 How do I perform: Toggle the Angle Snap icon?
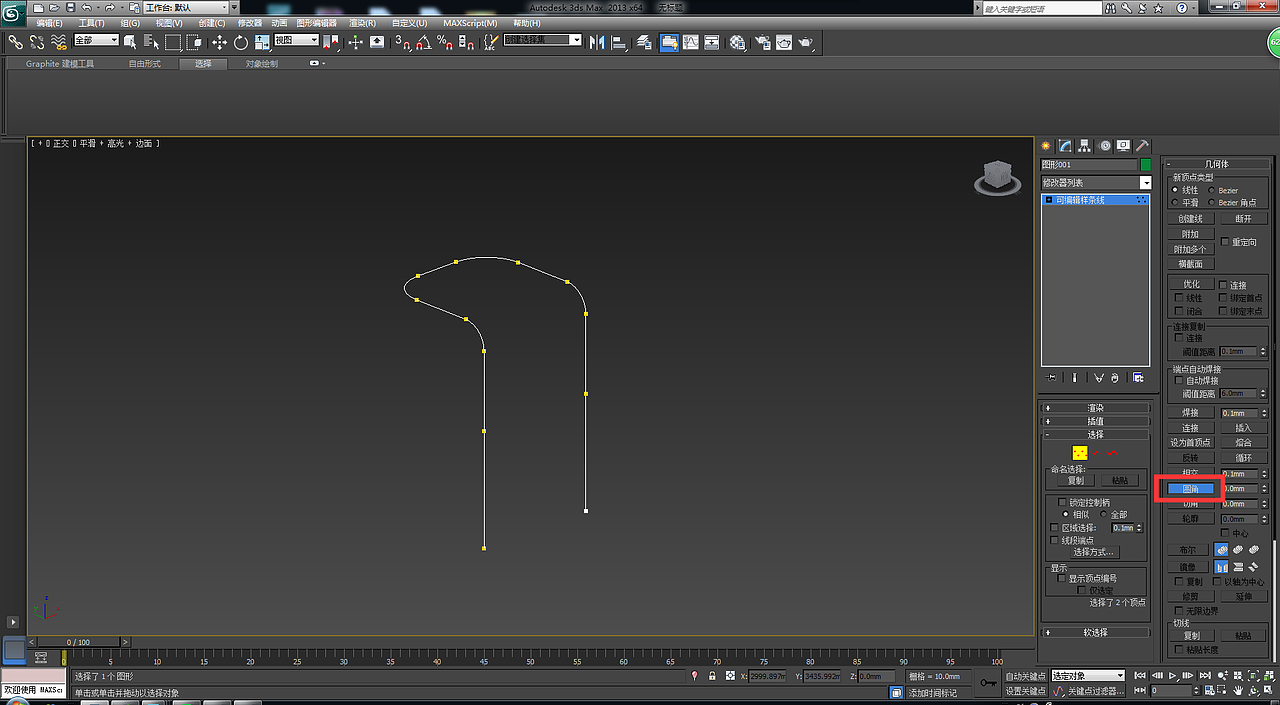[423, 42]
